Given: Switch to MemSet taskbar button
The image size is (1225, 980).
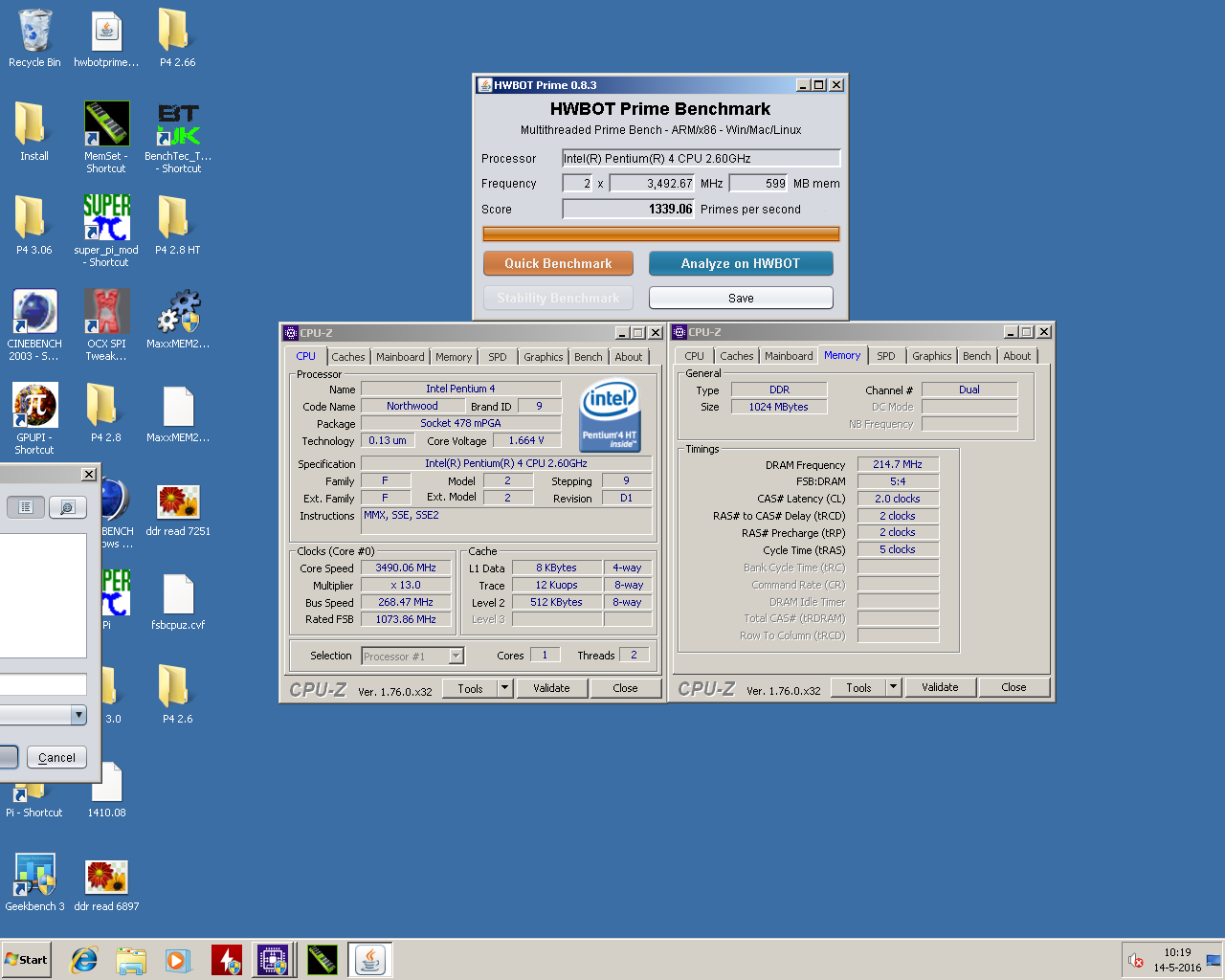Looking at the screenshot, I should point(322,960).
